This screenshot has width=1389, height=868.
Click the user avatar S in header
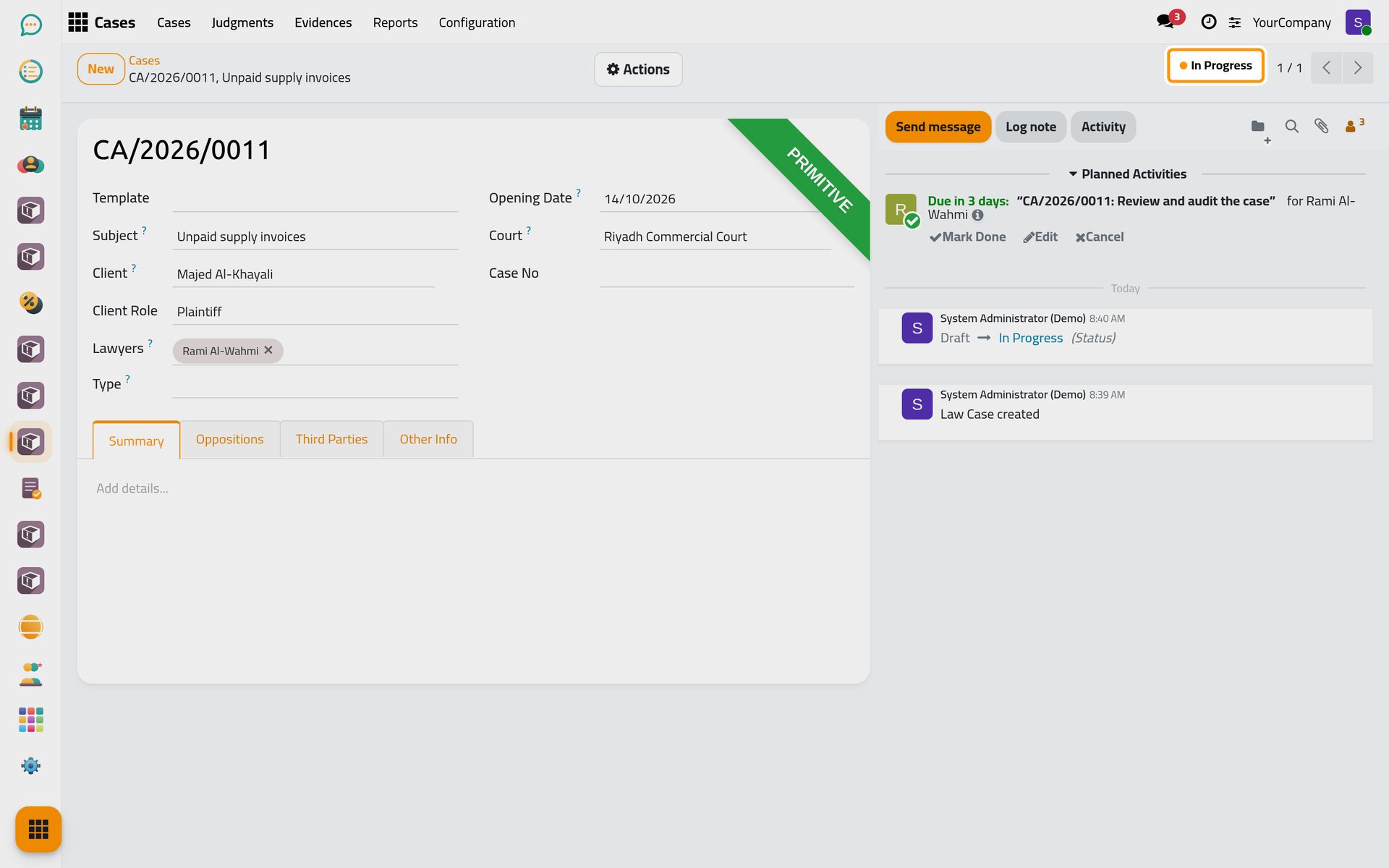tap(1358, 22)
